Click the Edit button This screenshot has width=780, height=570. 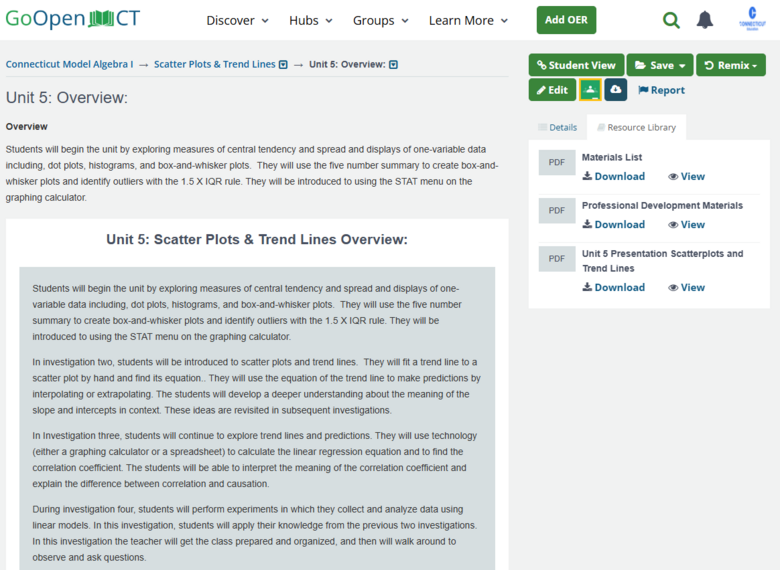(552, 90)
